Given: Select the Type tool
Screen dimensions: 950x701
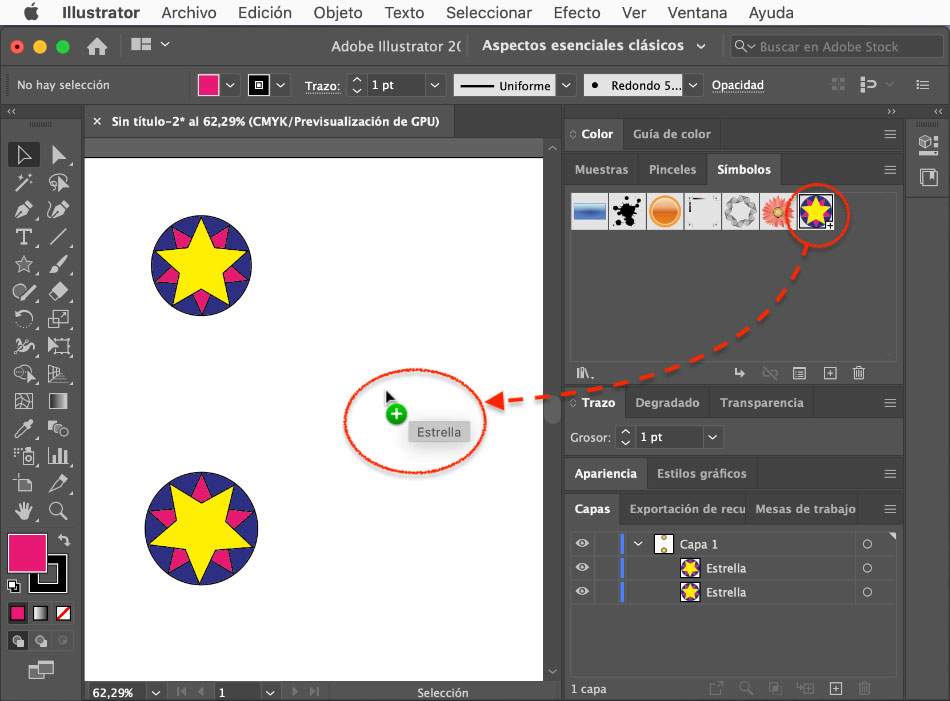Looking at the screenshot, I should (24, 237).
